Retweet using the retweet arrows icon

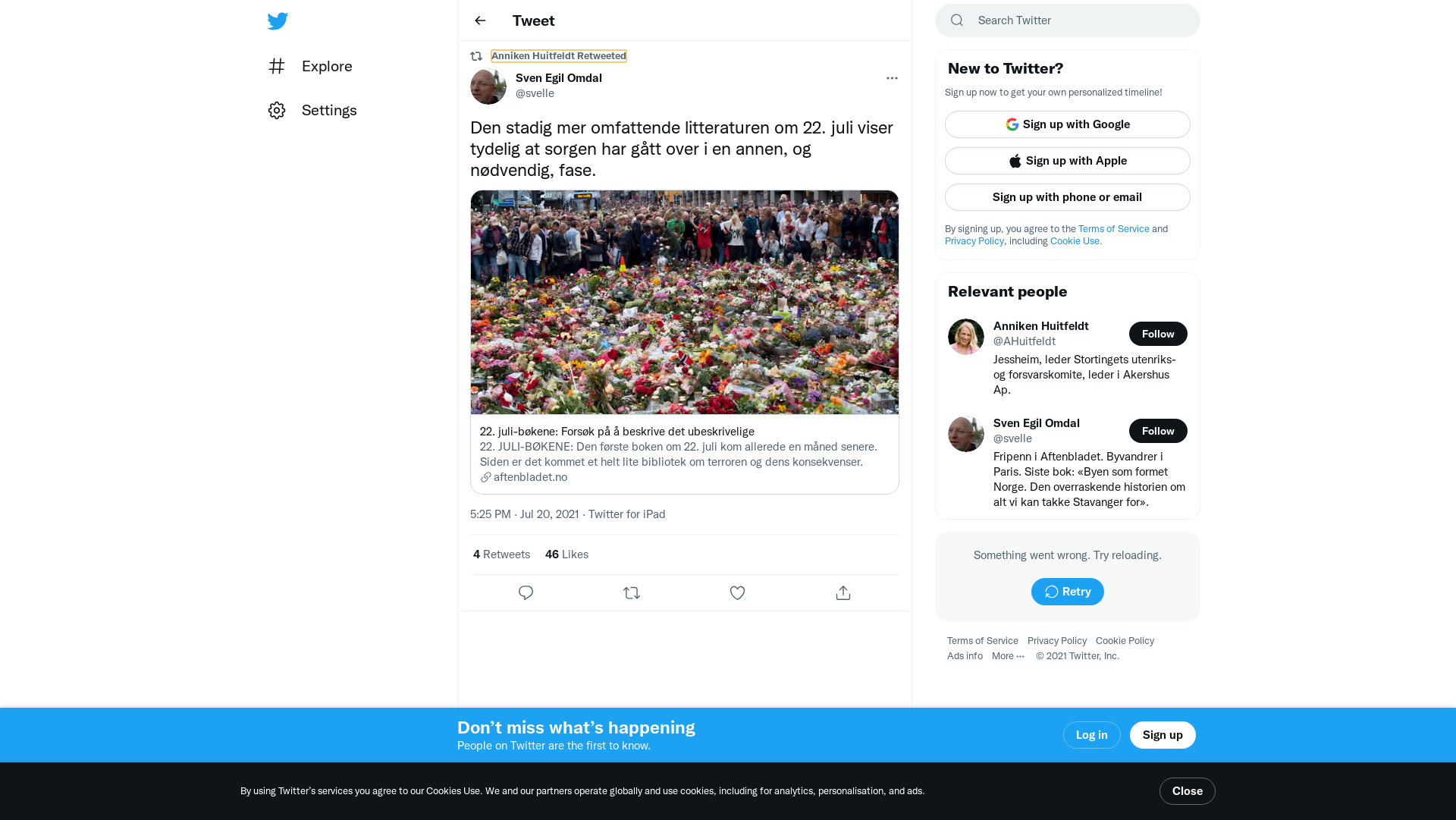coord(632,593)
